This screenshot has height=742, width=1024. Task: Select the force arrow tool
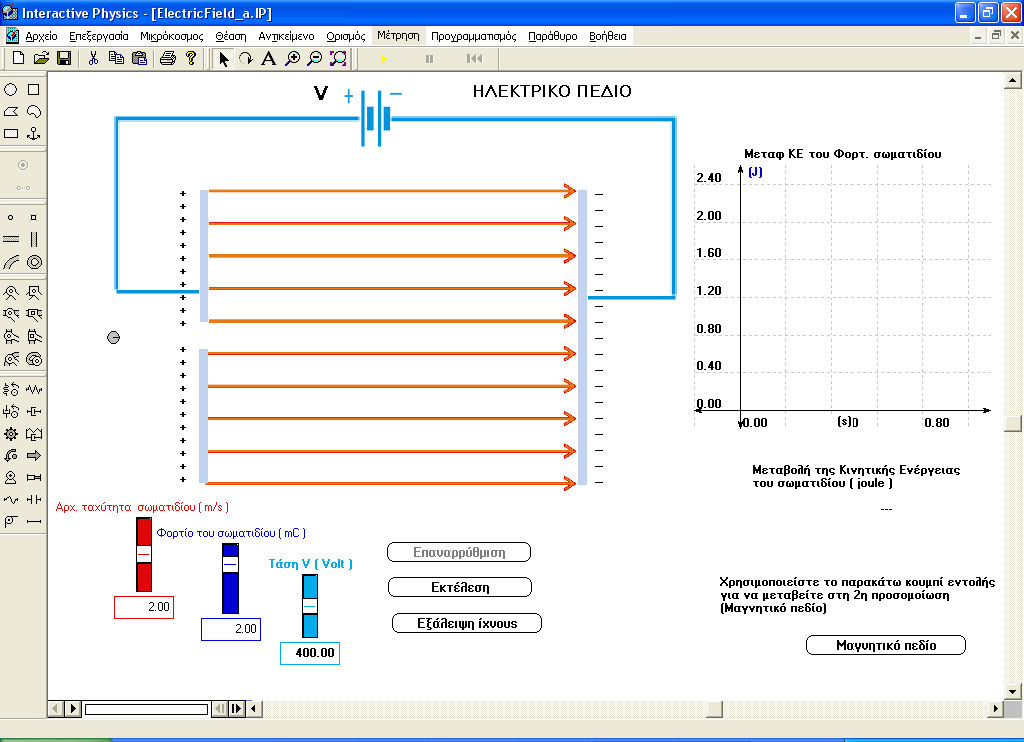coord(34,456)
